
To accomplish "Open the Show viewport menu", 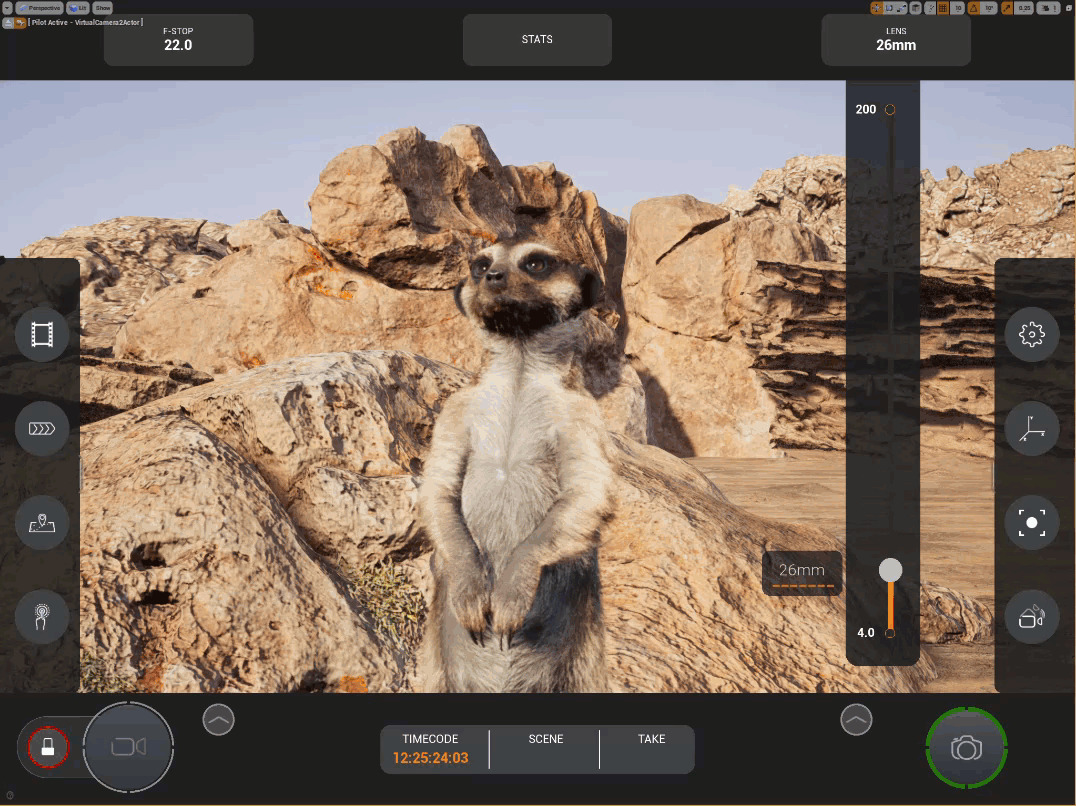I will point(102,8).
